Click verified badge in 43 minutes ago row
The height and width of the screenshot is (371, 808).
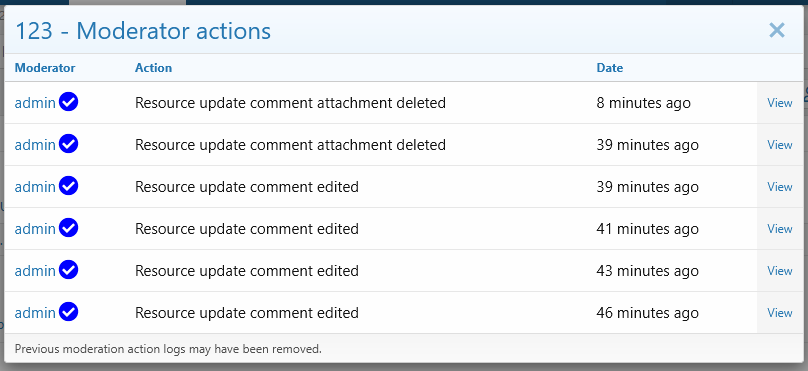(69, 270)
